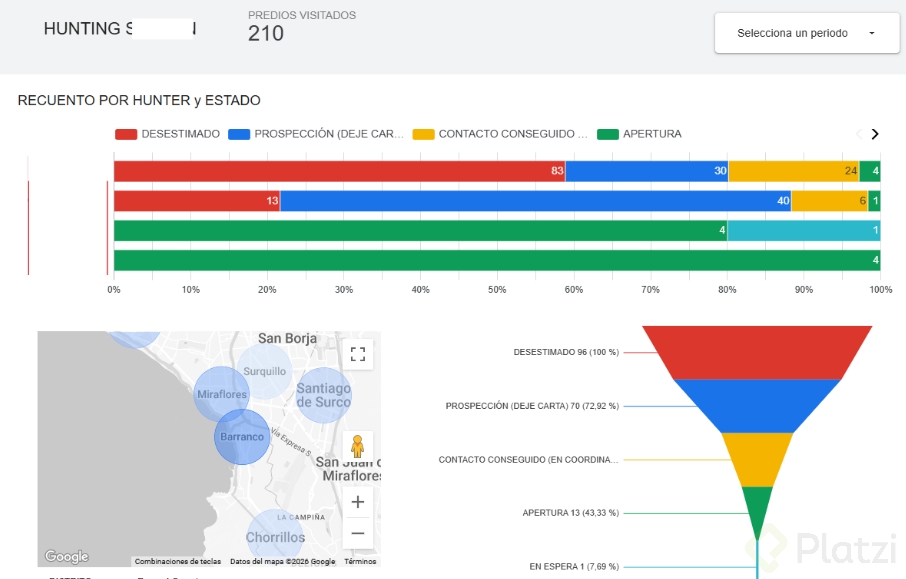Viewport: 906px width, 579px height.
Task: Select blue funnel PROSPECCIÓN section
Action: (x=757, y=406)
